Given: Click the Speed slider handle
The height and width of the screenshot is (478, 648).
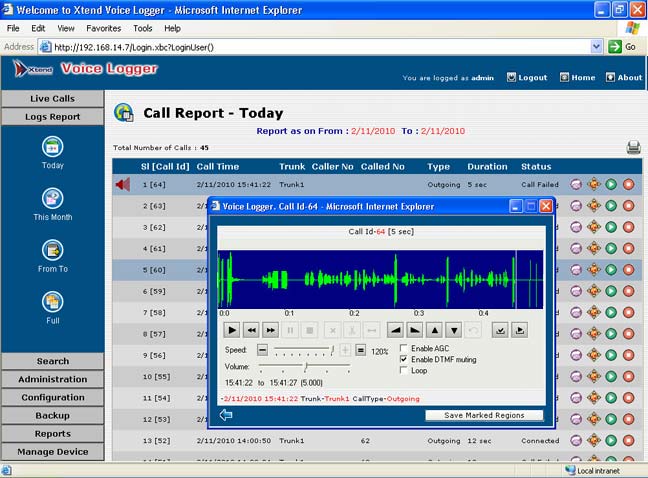Looking at the screenshot, I should click(332, 350).
